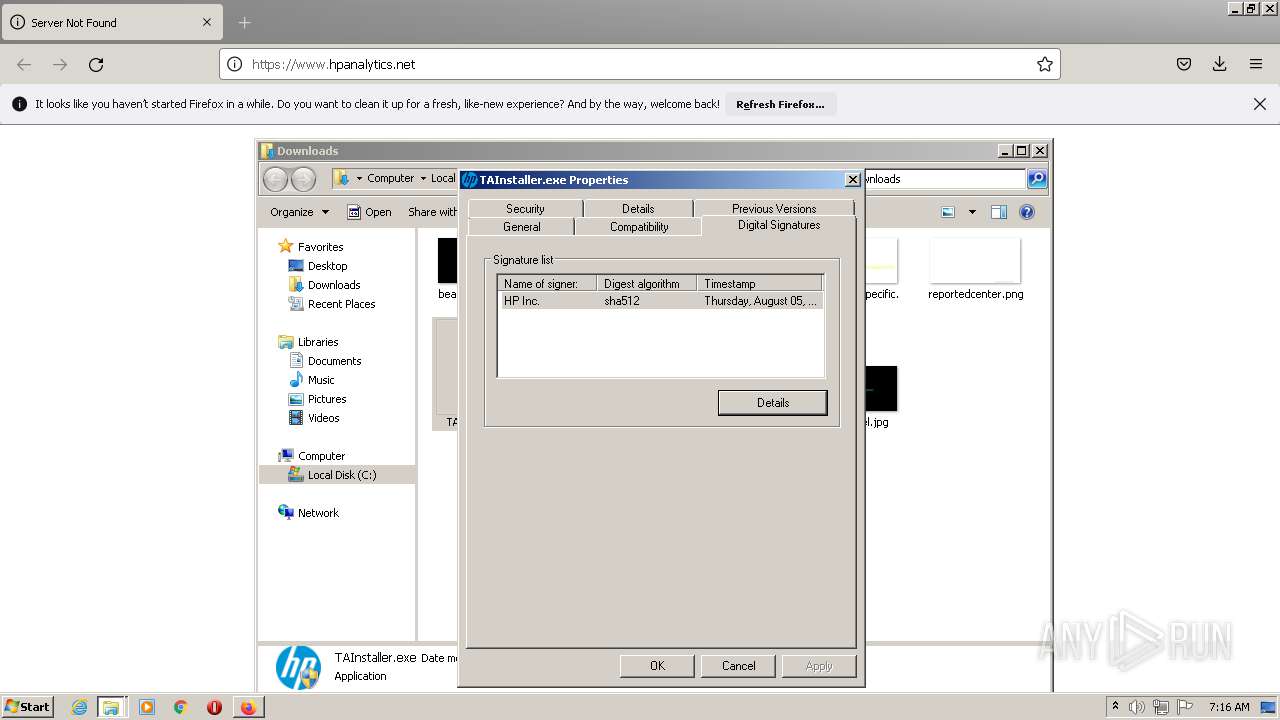This screenshot has width=1280, height=720.
Task: Go back in Firefox navigation
Action: 24,64
